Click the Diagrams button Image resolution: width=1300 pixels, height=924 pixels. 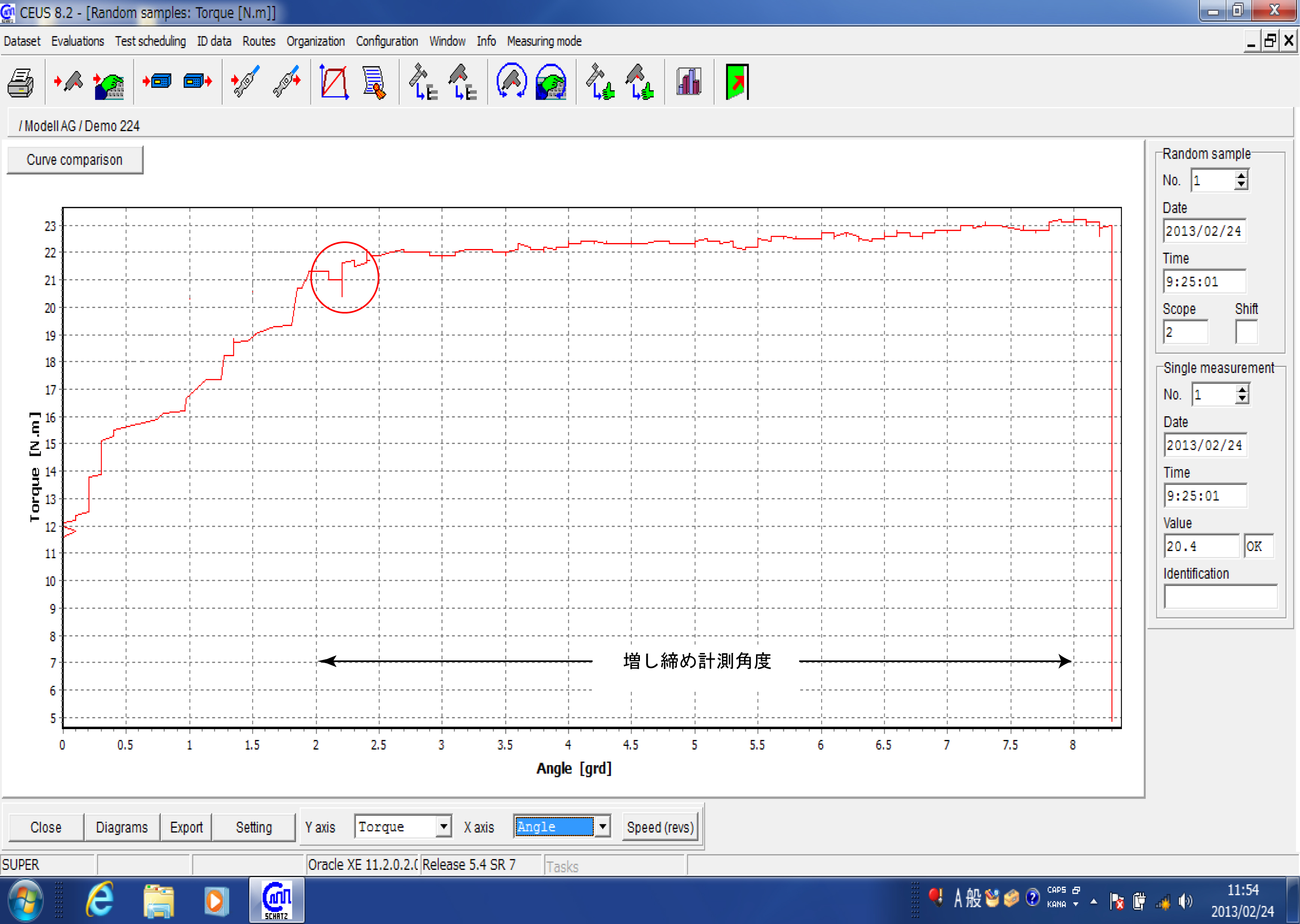pos(122,827)
